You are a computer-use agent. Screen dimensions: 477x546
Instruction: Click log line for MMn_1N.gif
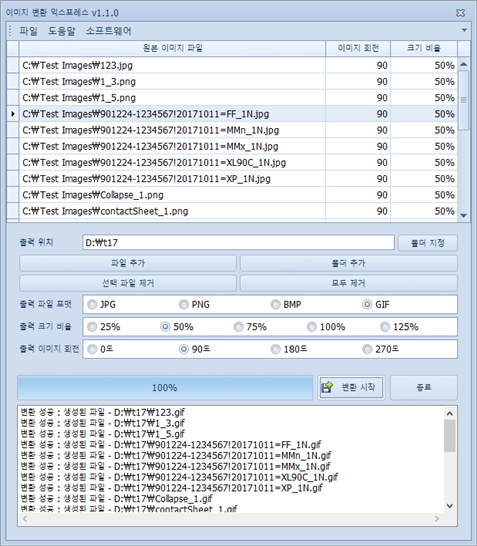175,455
